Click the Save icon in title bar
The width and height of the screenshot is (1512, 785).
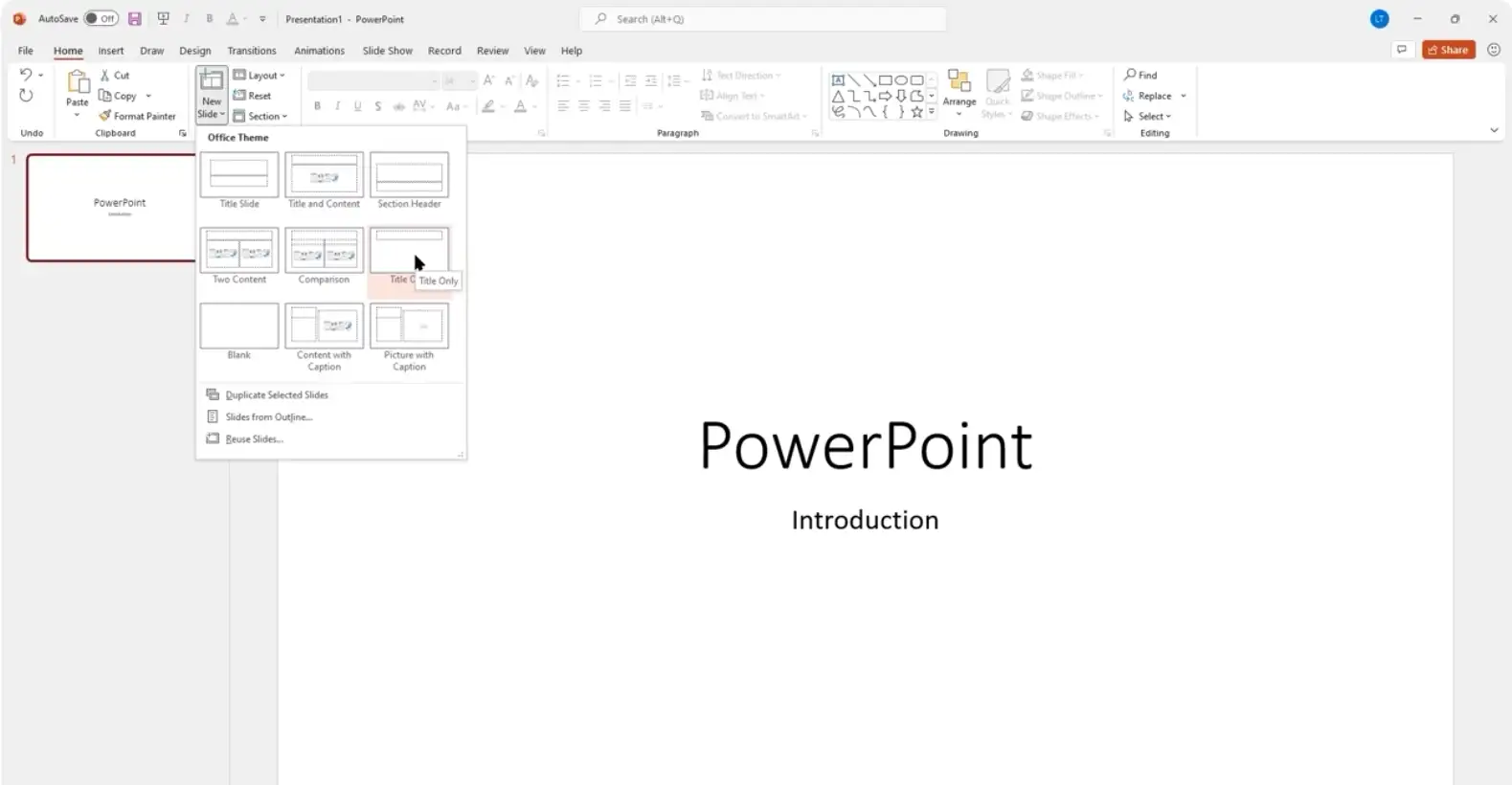click(x=135, y=19)
